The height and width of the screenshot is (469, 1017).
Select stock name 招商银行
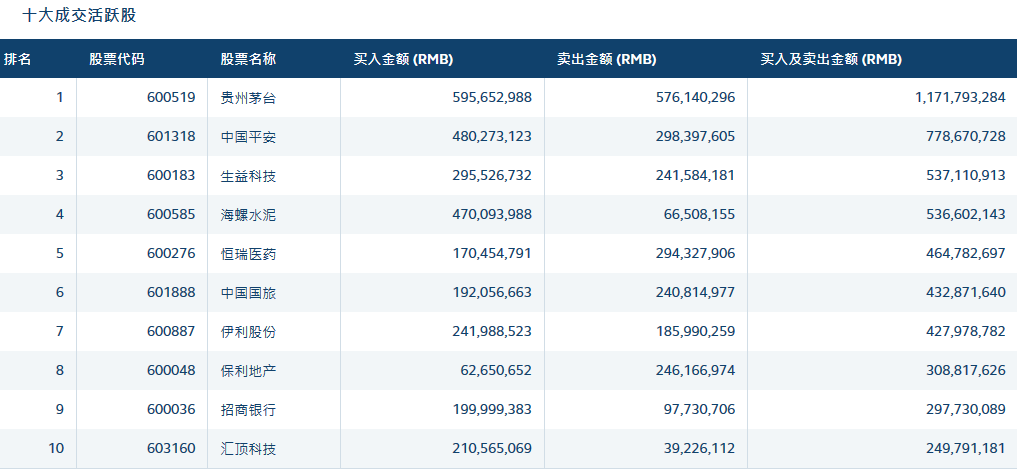(248, 409)
